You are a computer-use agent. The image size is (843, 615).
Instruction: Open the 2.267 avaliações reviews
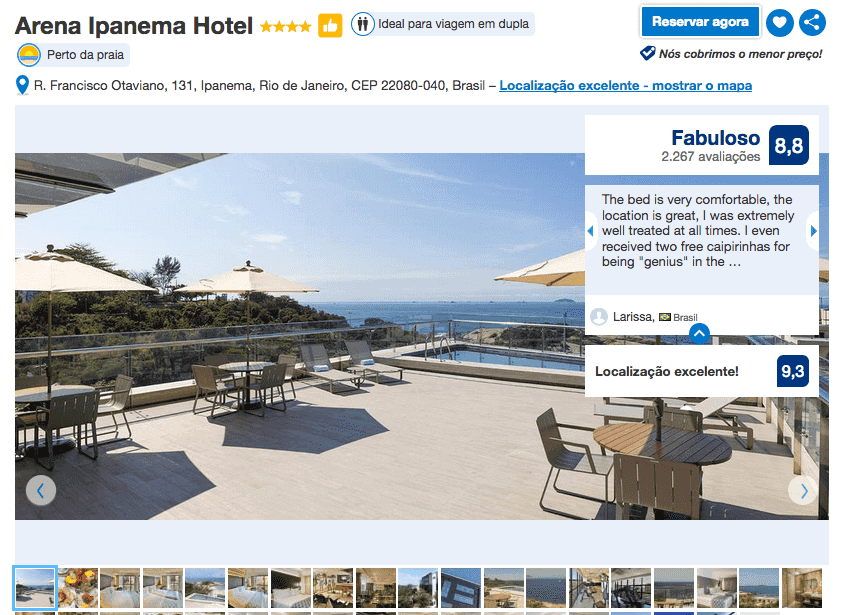pyautogui.click(x=710, y=156)
